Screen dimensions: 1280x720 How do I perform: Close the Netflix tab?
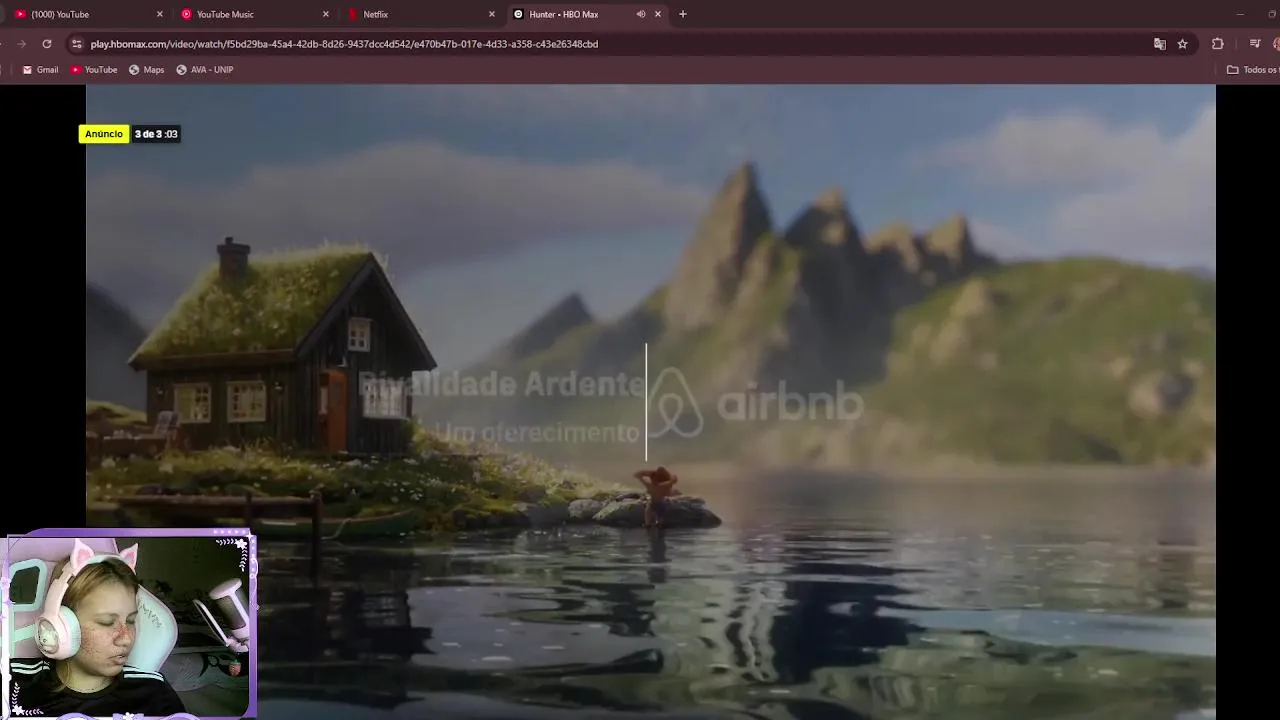pyautogui.click(x=491, y=14)
